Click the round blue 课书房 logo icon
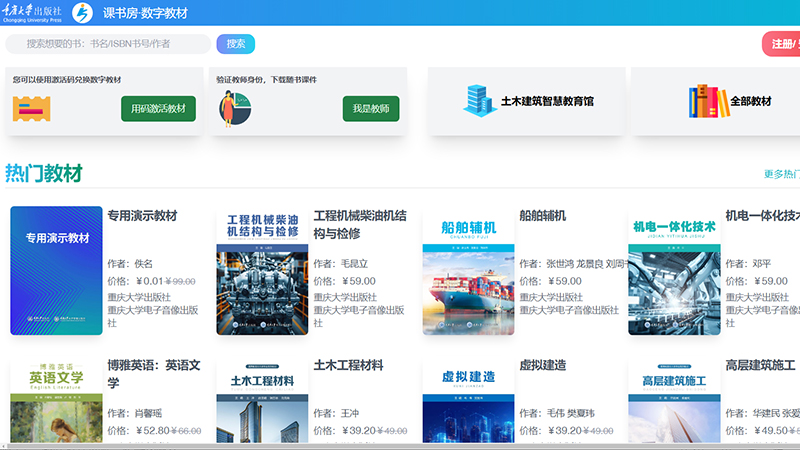Image resolution: width=800 pixels, height=450 pixels. [82, 13]
